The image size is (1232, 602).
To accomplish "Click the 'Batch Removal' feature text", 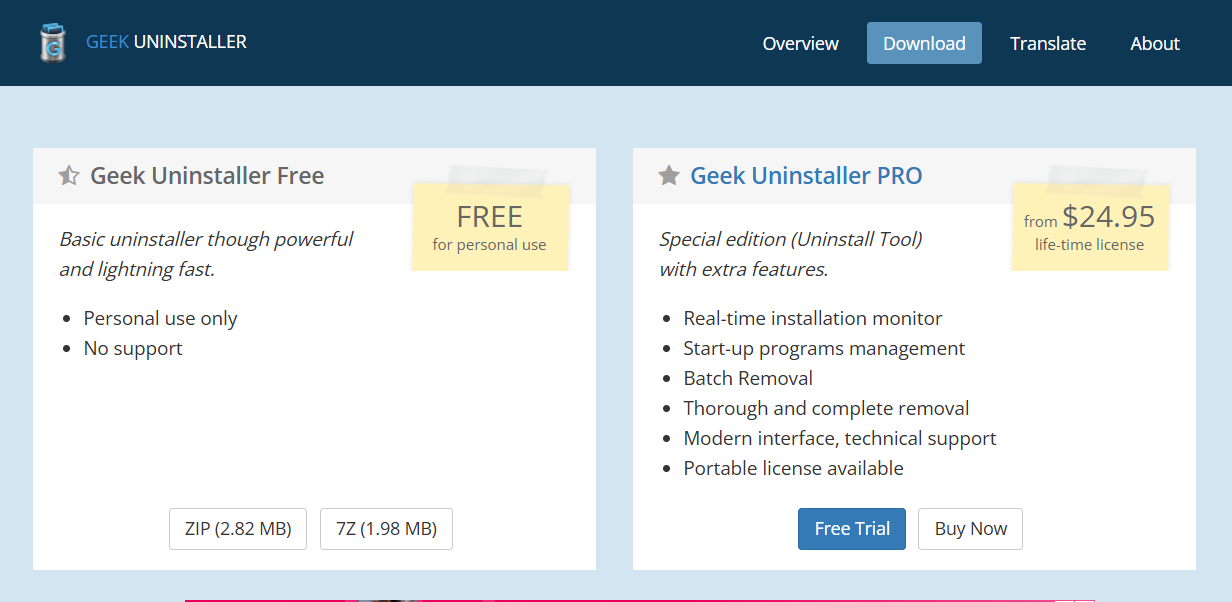I will point(748,378).
